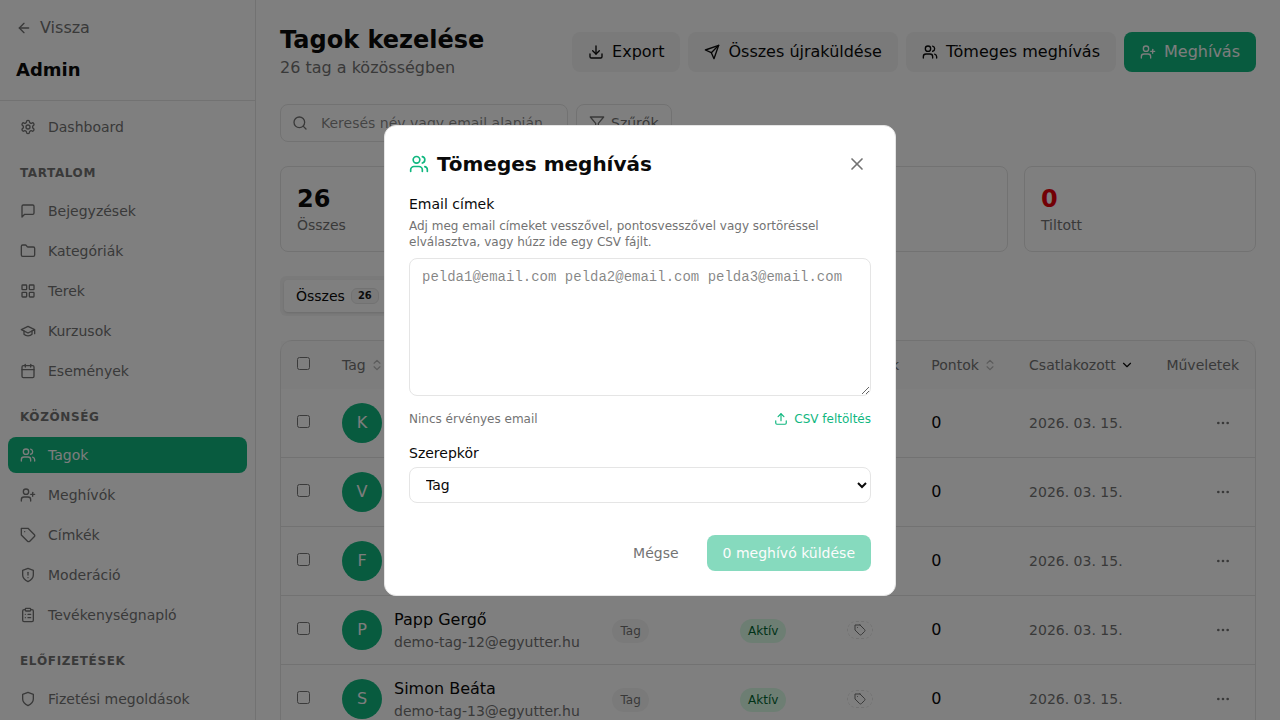Viewport: 1280px width, 720px height.
Task: Open the actions menu for Papp Gergő
Action: (x=1222, y=630)
